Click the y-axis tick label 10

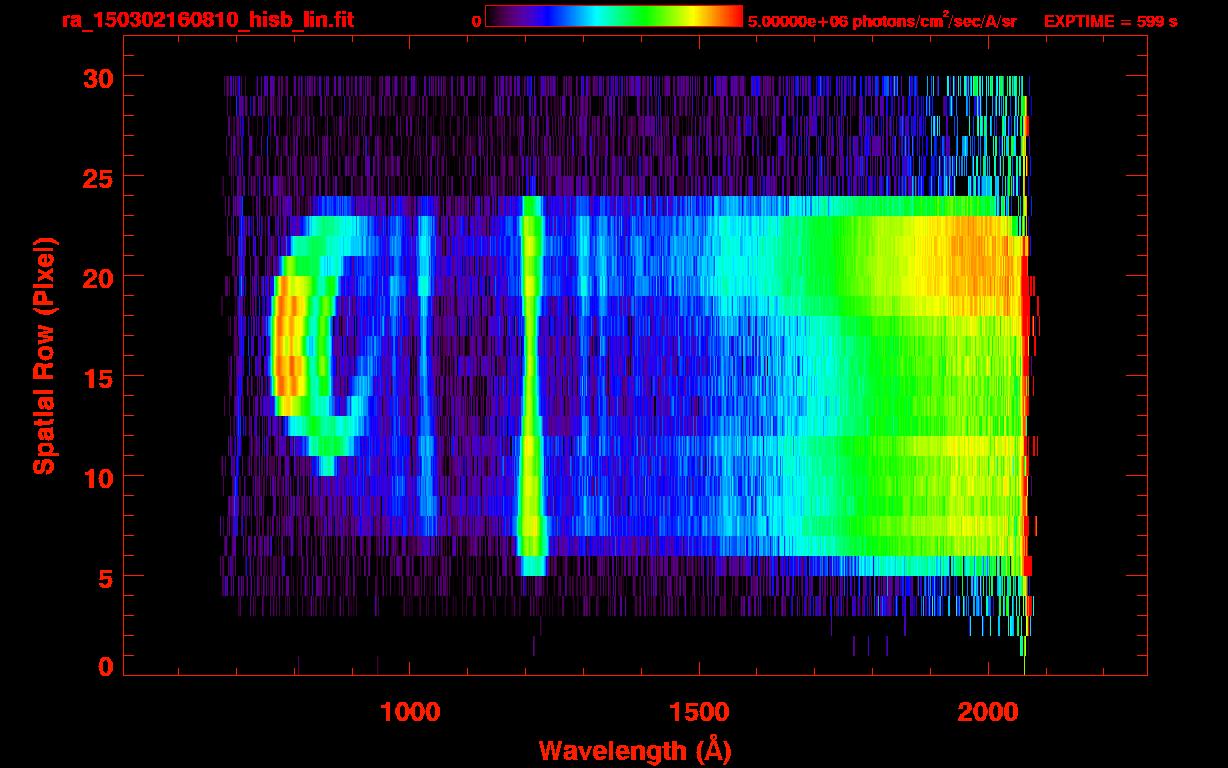pyautogui.click(x=96, y=477)
